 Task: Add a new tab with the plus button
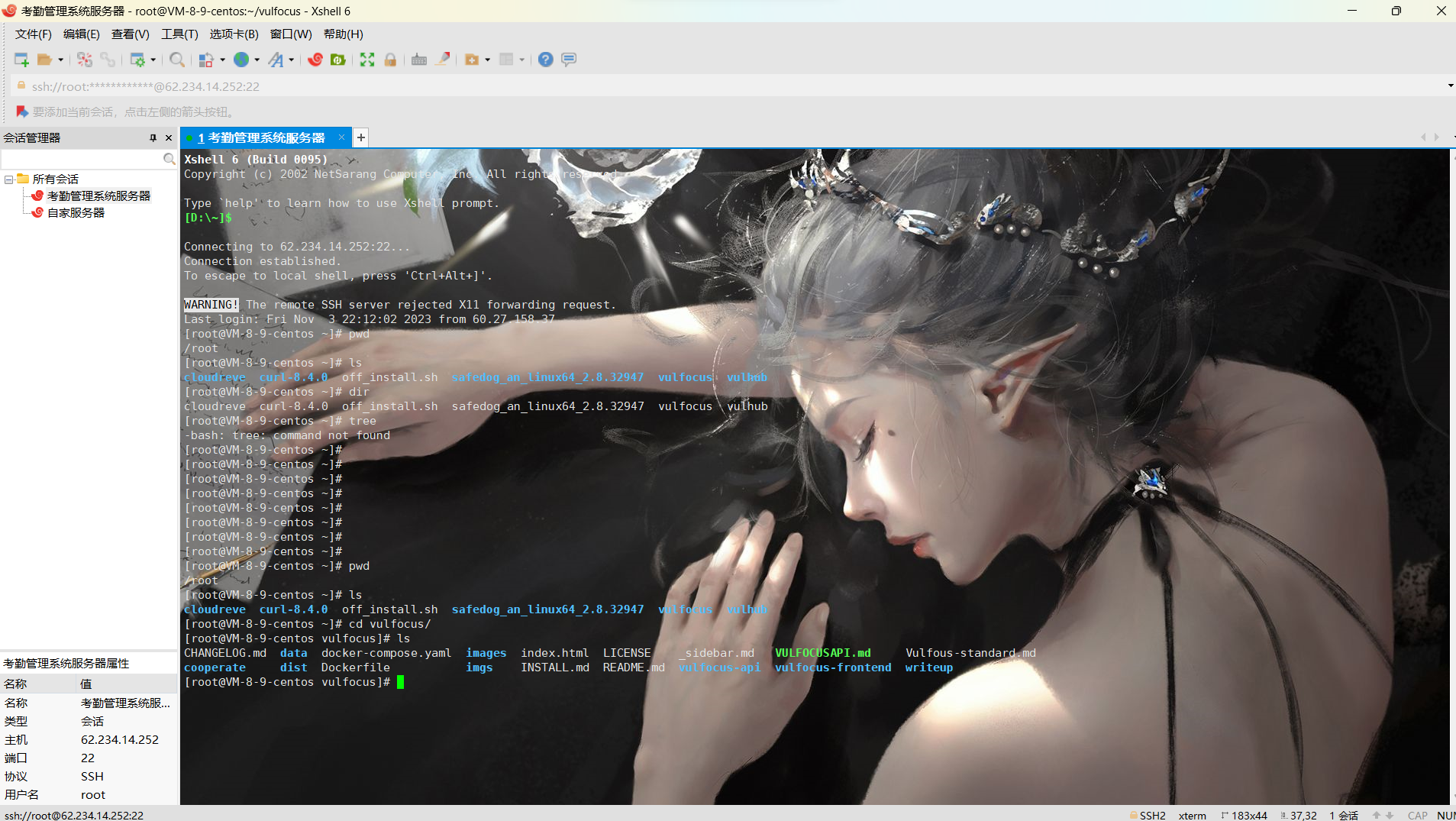click(x=361, y=137)
